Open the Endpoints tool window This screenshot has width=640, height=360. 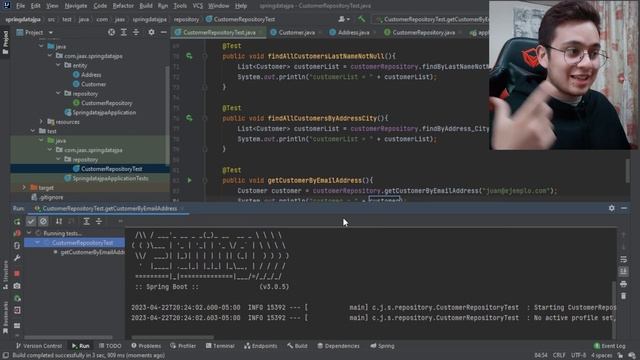click(260, 346)
